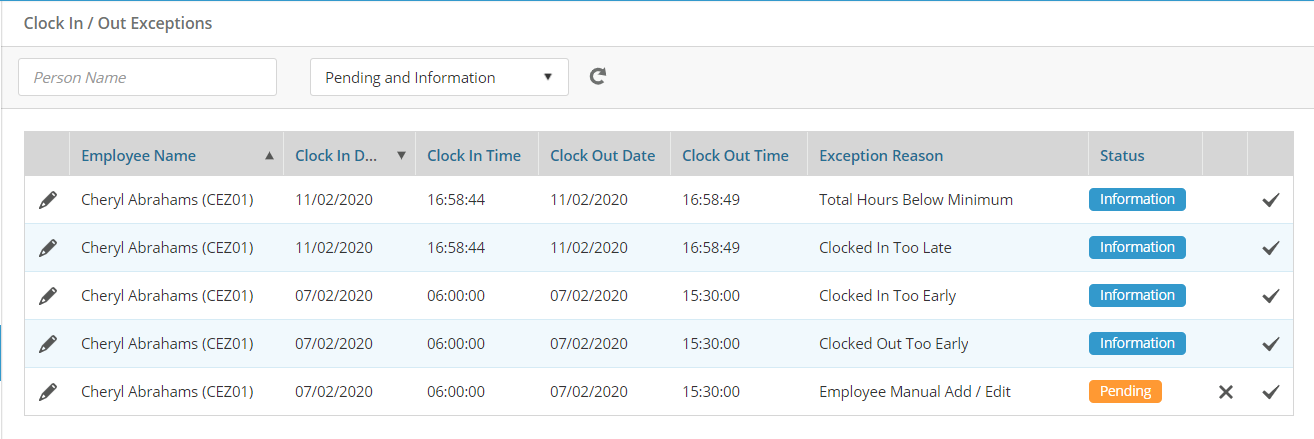Confirm the Clocked In Too Early exception checkmark
This screenshot has width=1314, height=439.
tap(1270, 296)
